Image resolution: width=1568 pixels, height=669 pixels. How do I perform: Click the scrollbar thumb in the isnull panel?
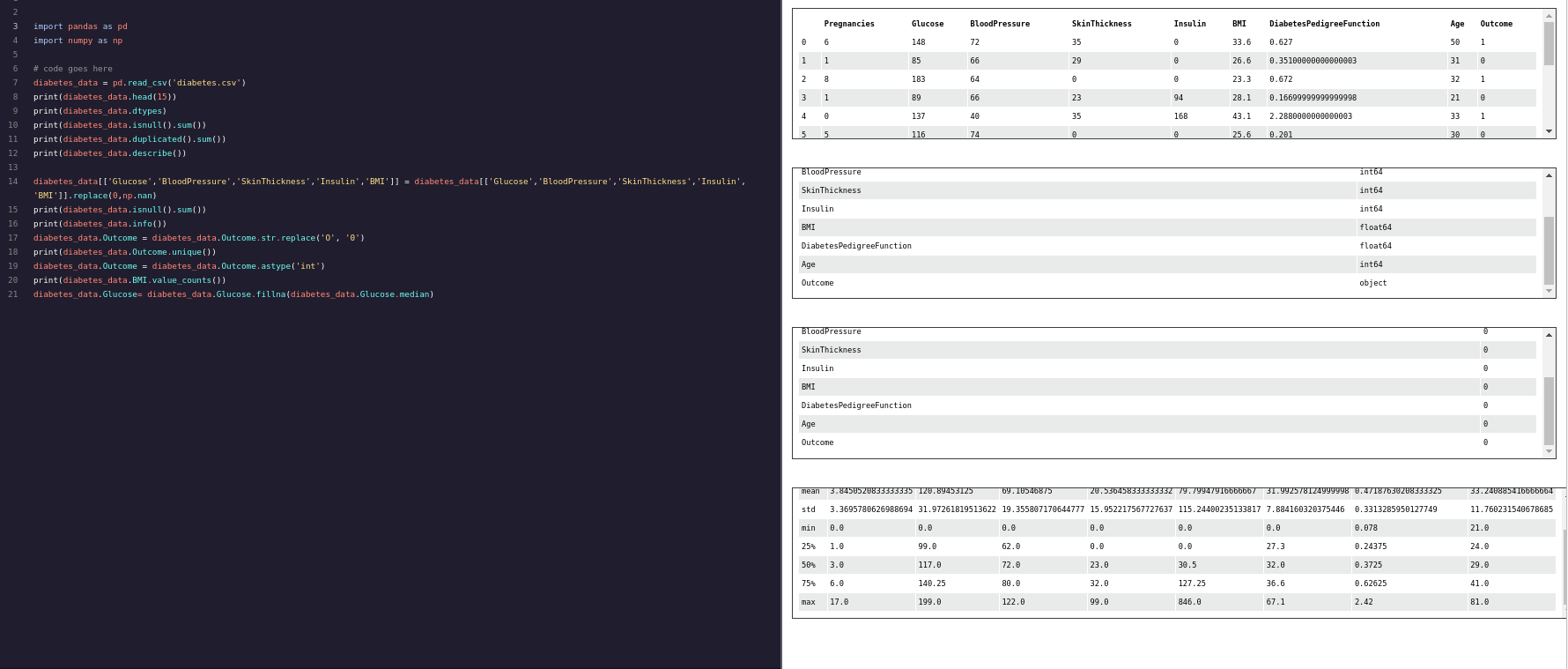click(1549, 411)
